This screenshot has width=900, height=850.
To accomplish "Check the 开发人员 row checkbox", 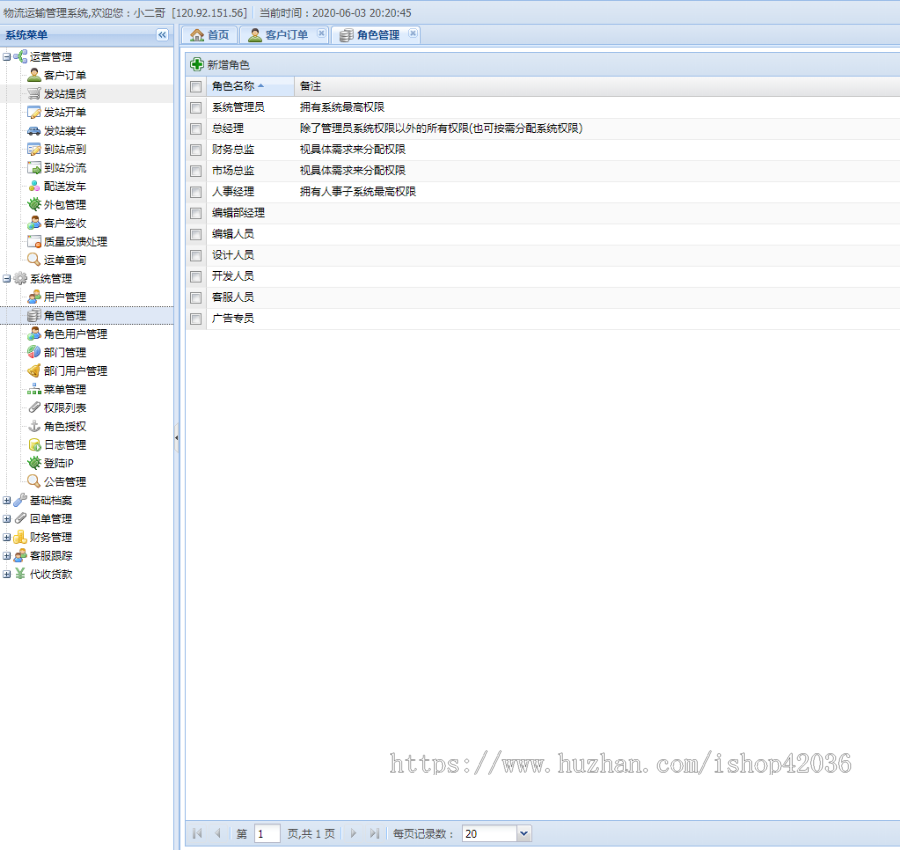I will tap(196, 277).
